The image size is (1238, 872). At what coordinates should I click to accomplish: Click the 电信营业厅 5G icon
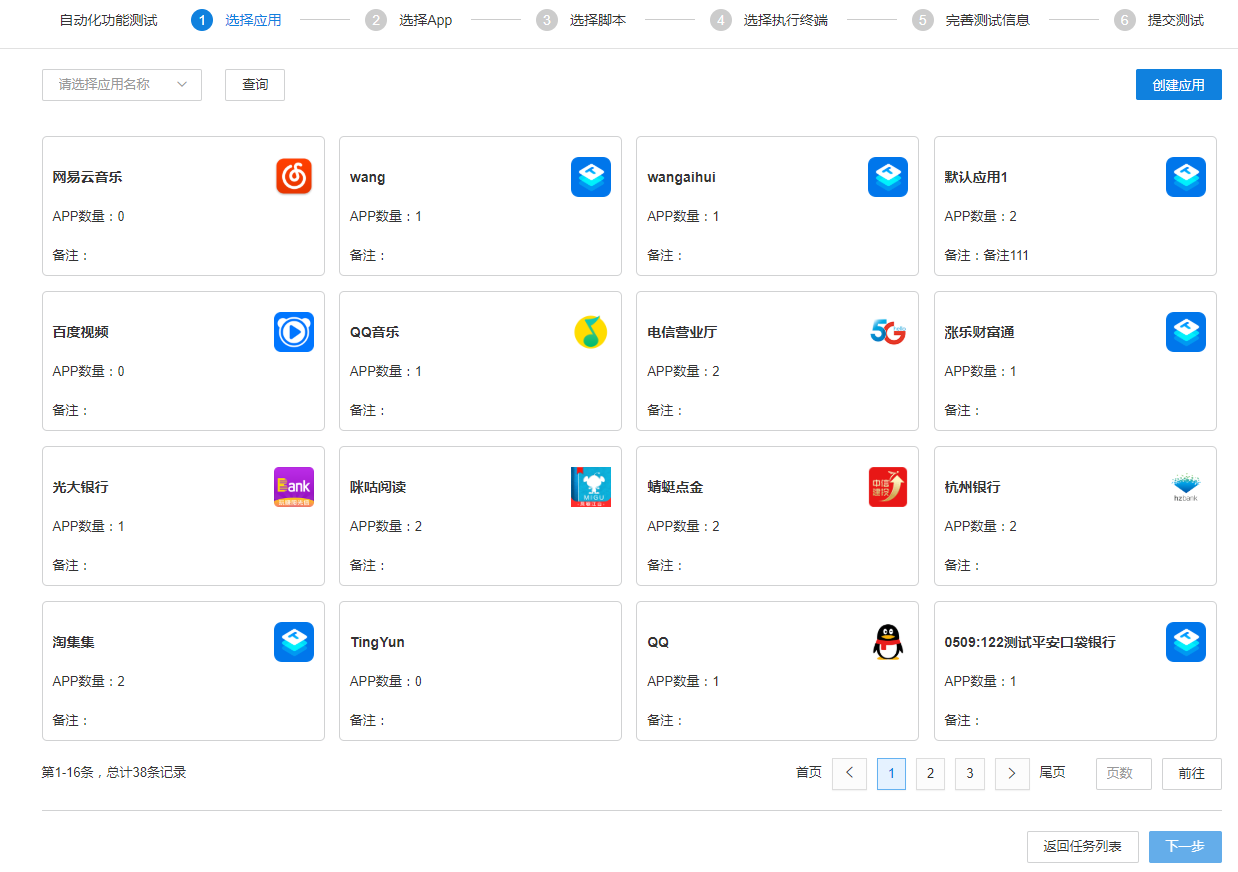pyautogui.click(x=888, y=332)
